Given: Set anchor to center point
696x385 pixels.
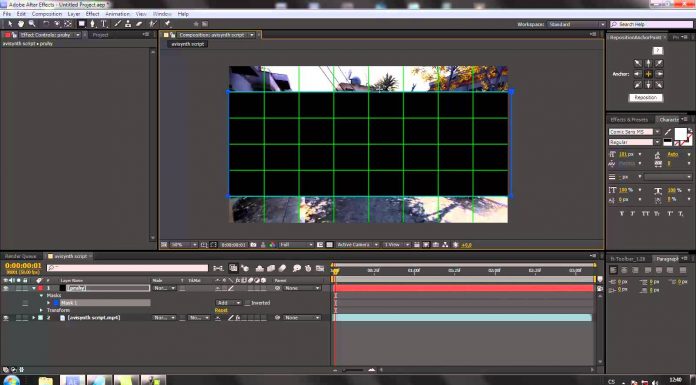Looking at the screenshot, I should pos(648,74).
